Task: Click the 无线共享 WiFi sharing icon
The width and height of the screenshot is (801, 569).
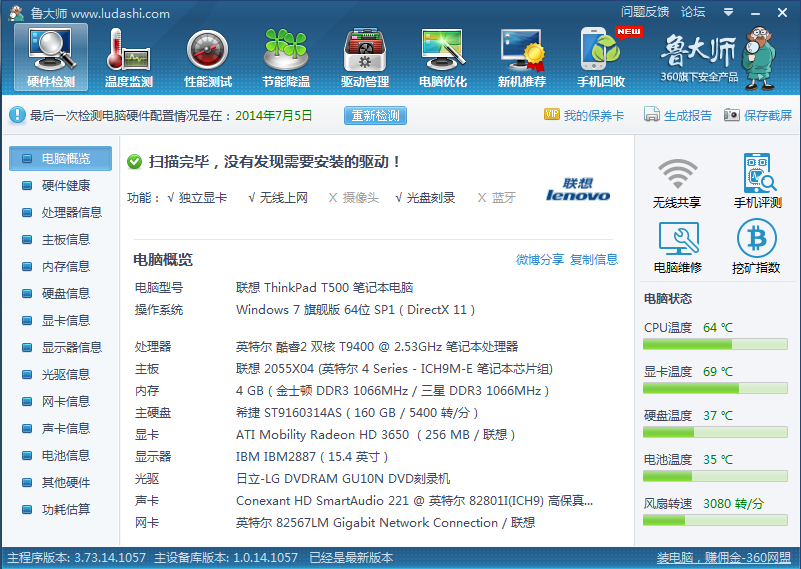Action: click(x=677, y=182)
